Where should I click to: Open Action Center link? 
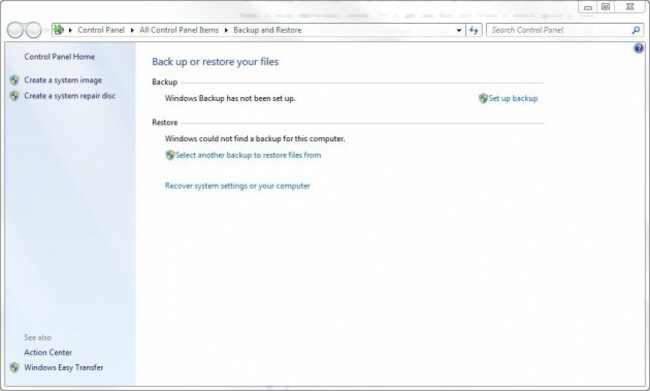coord(48,352)
